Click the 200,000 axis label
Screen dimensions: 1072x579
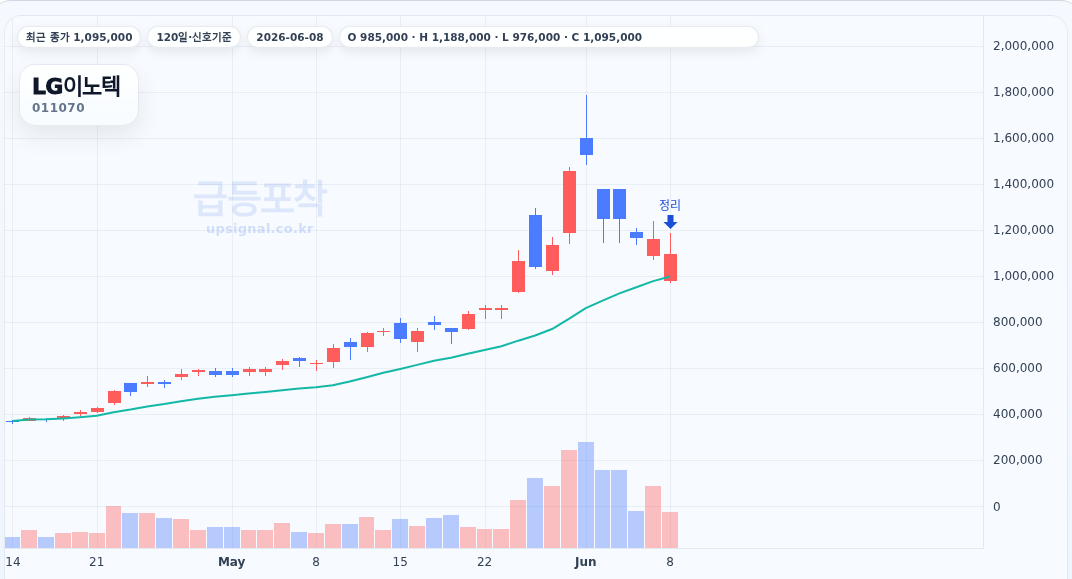tap(1017, 459)
